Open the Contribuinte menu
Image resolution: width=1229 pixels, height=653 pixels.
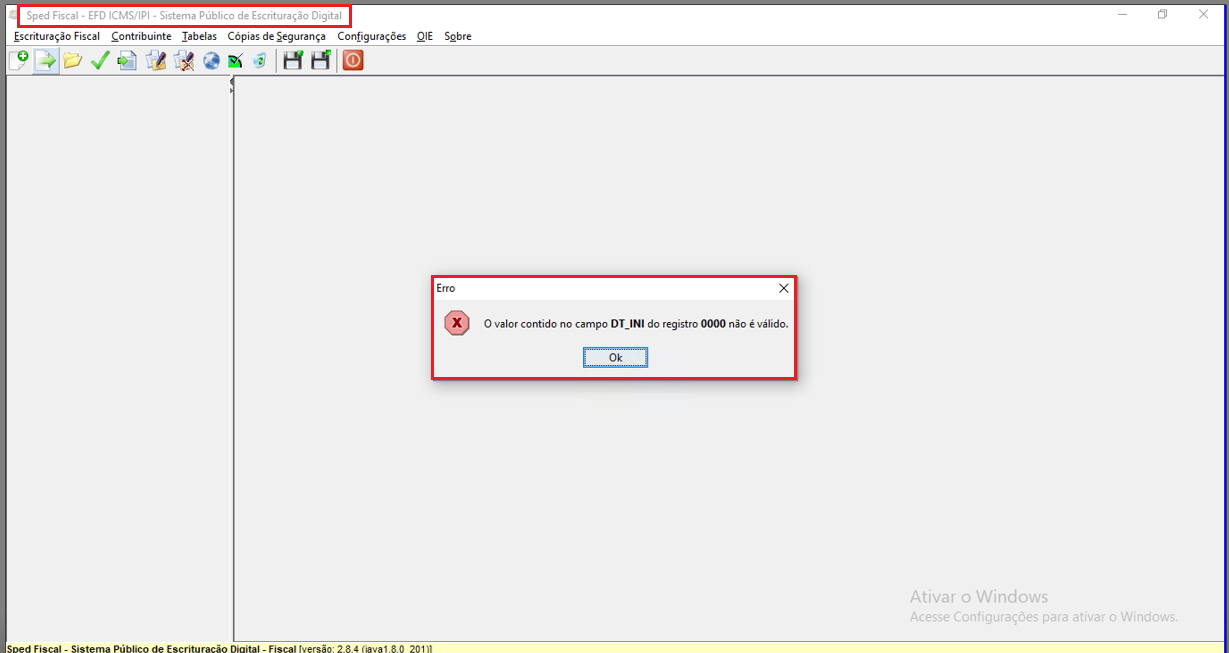141,36
